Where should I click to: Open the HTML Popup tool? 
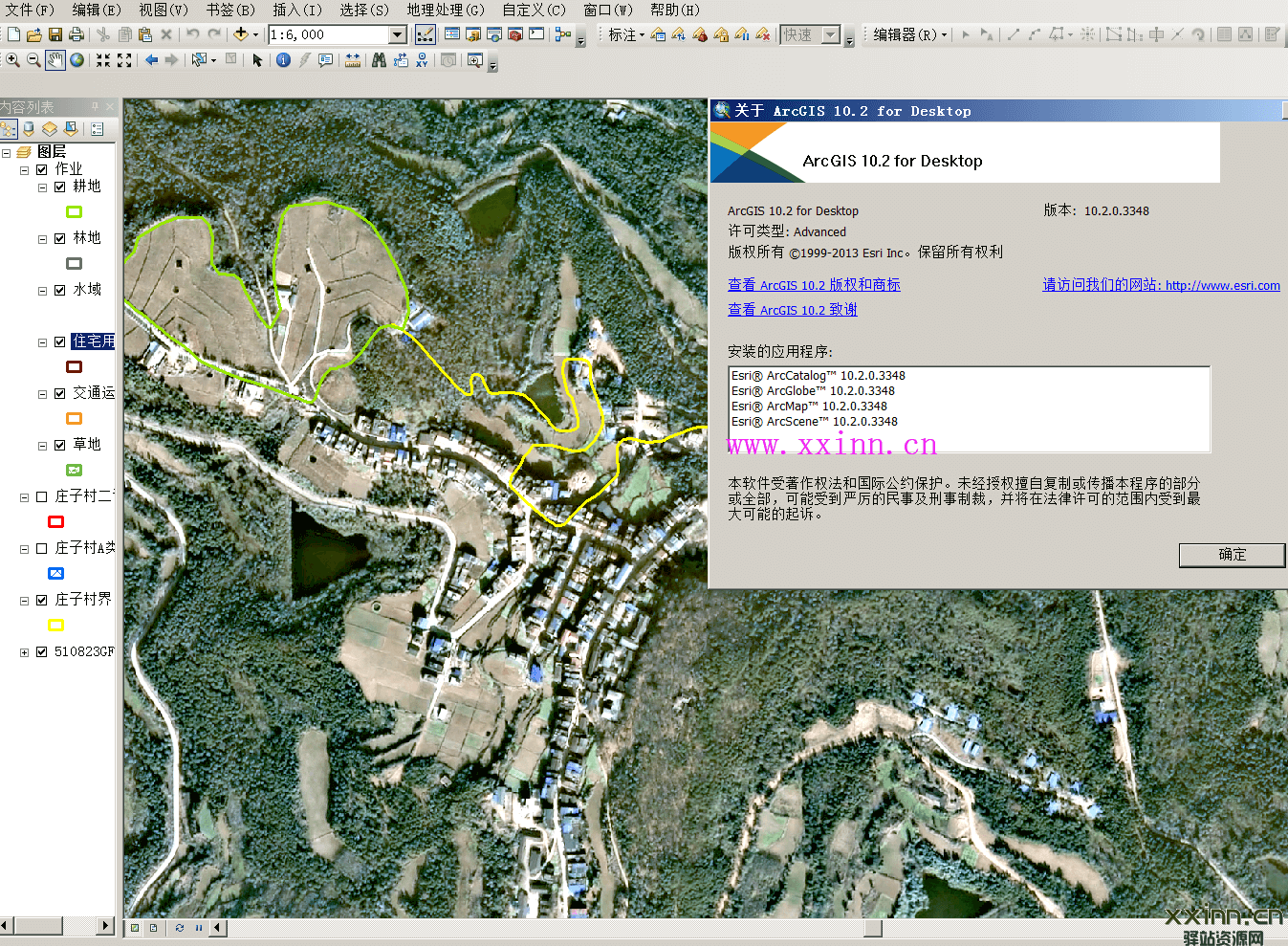point(326,60)
